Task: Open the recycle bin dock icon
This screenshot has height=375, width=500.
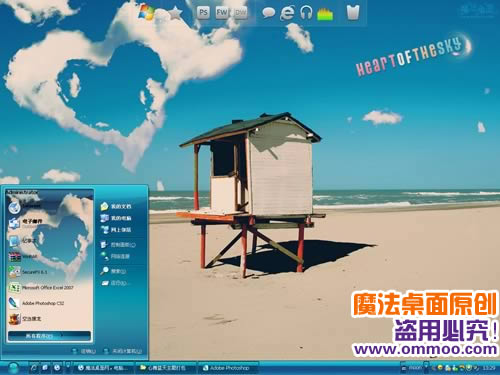Action: click(353, 13)
